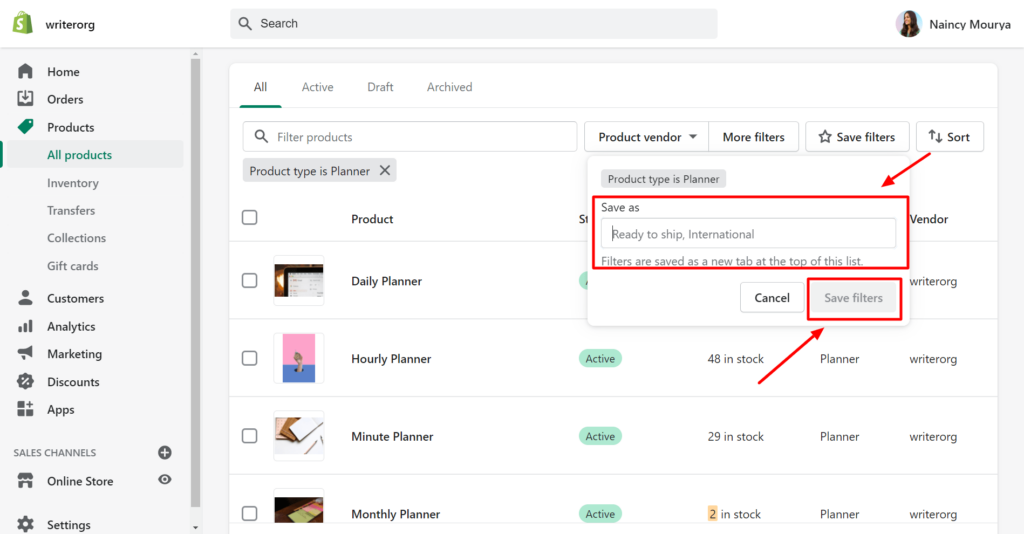Focus the top Search bar
Screen dimensions: 1024x534
coord(473,24)
